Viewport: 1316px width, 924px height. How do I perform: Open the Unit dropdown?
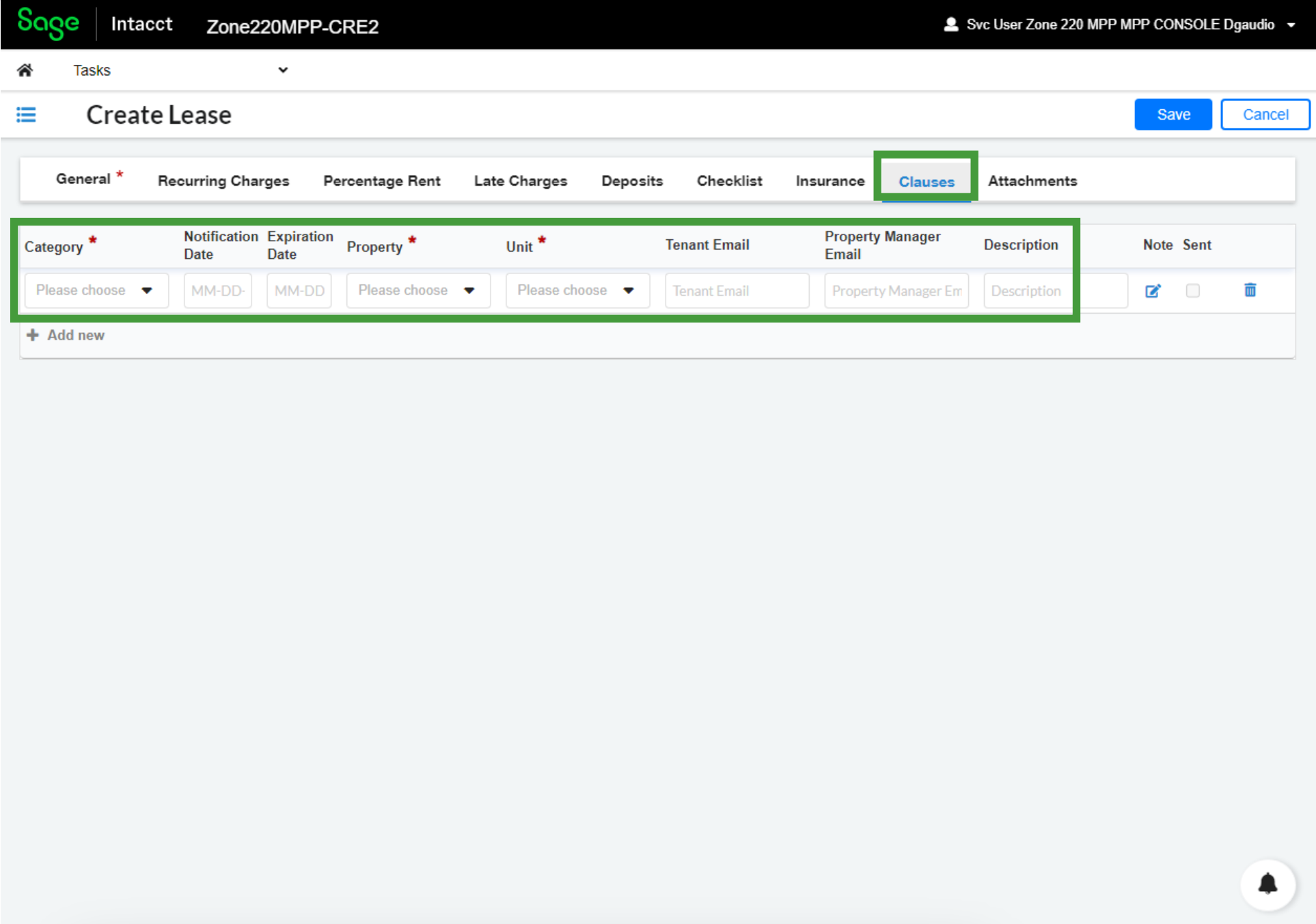point(577,290)
